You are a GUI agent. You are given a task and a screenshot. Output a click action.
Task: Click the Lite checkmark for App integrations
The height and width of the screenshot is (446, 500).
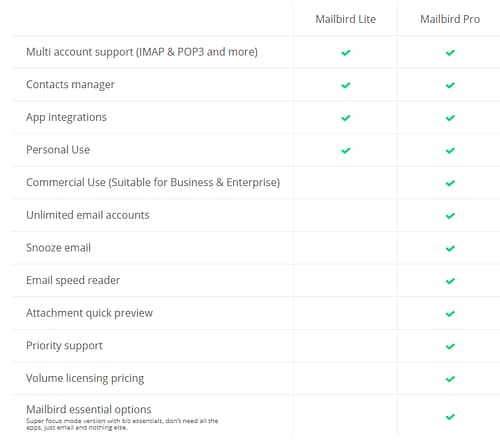point(346,118)
